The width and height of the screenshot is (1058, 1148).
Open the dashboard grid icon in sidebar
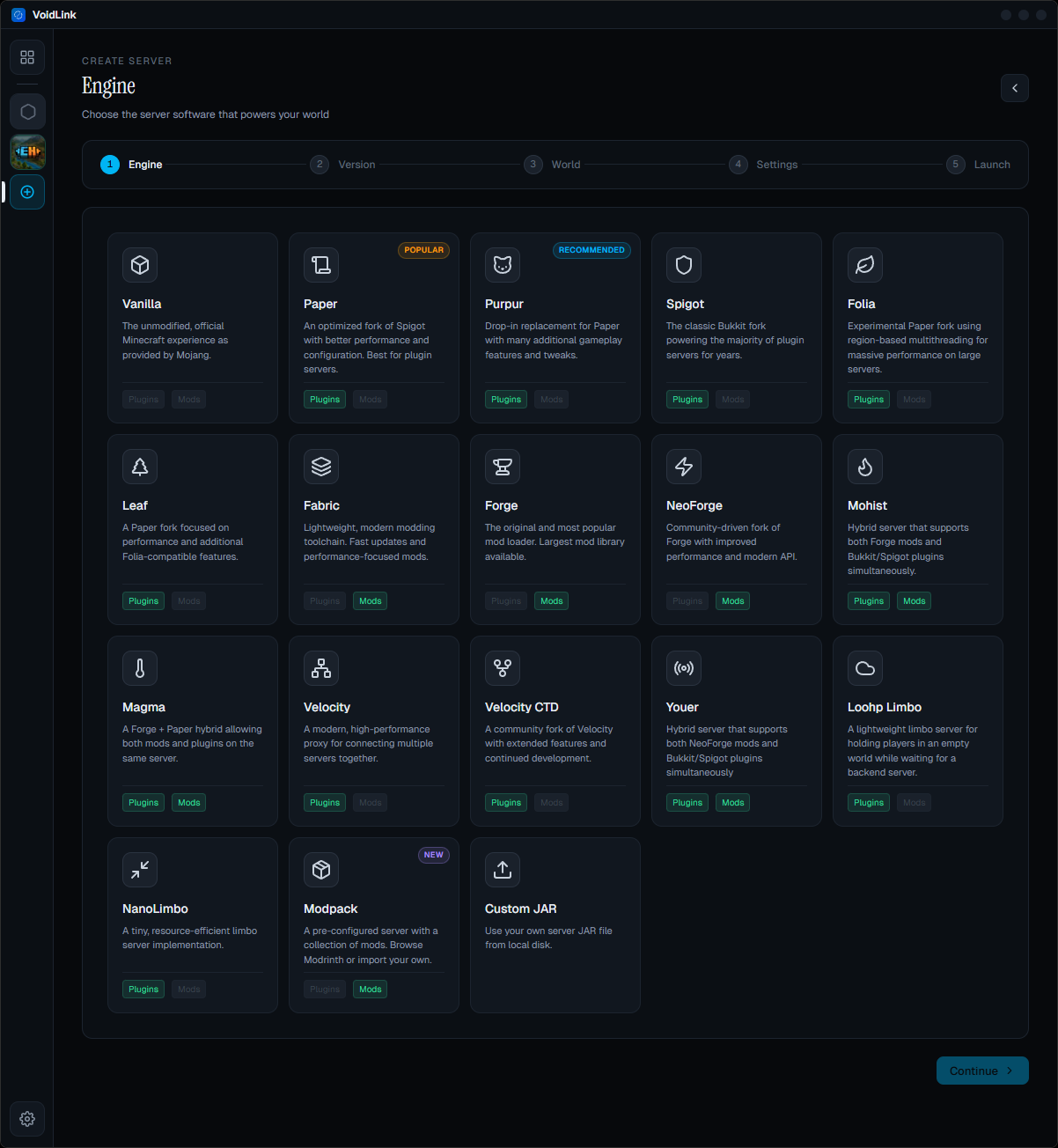pyautogui.click(x=27, y=57)
